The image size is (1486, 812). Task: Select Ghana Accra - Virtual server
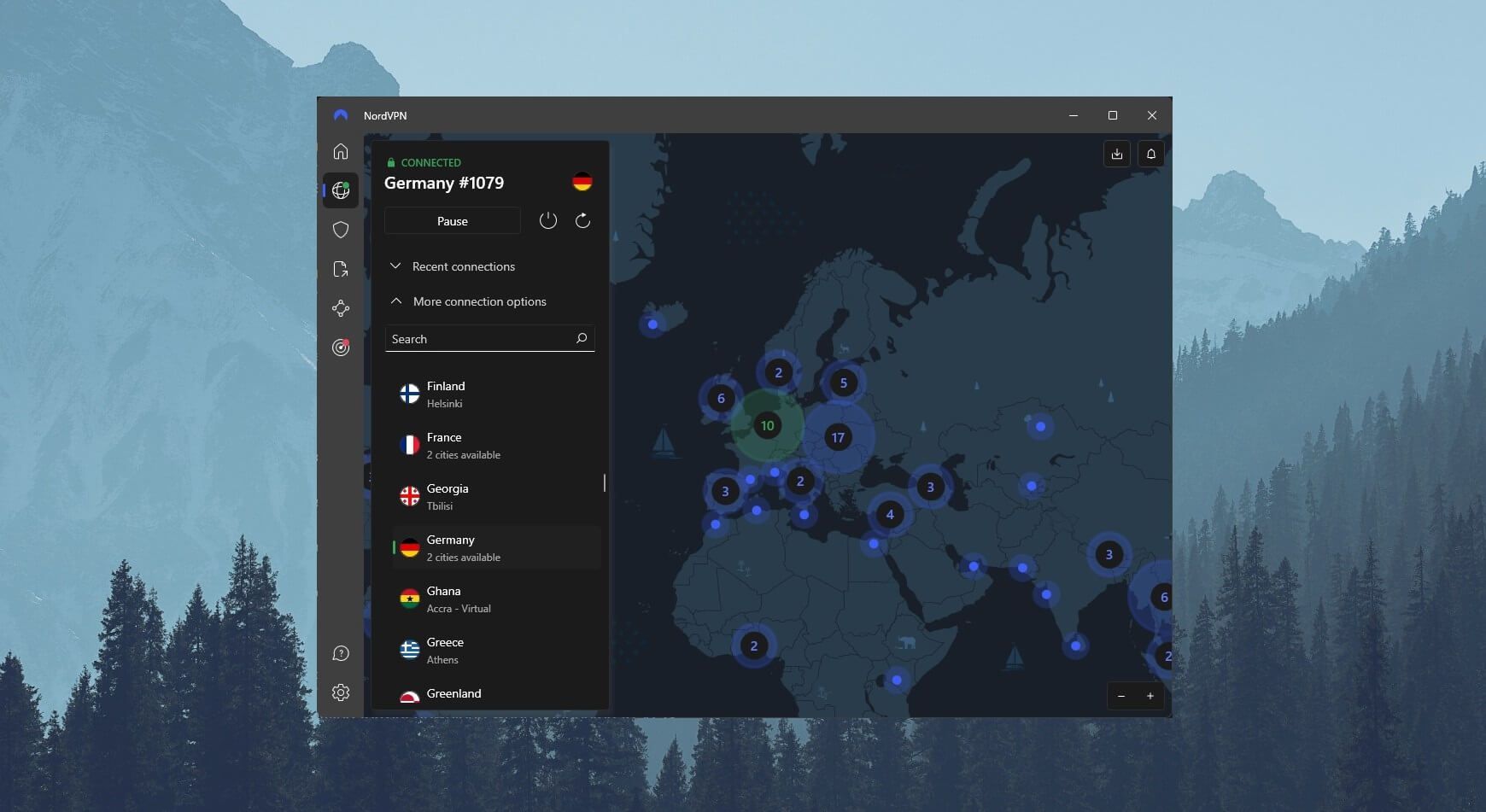(x=495, y=599)
